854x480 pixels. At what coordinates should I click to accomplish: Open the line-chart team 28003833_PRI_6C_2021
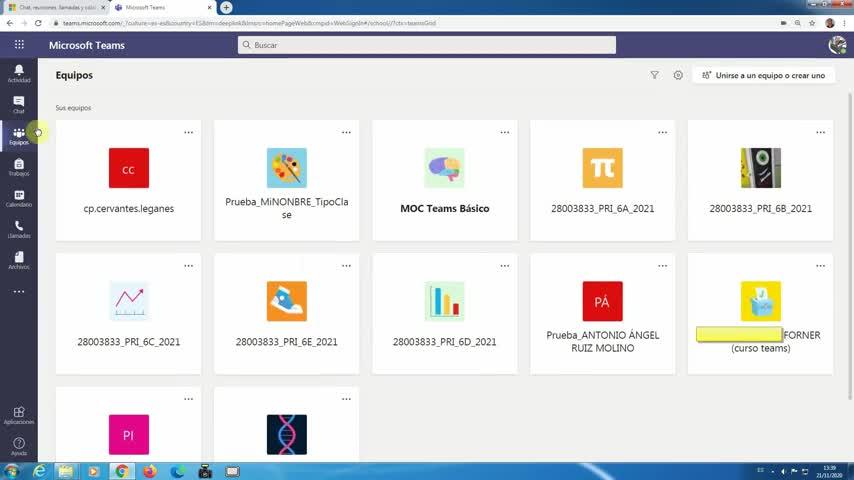pos(129,314)
